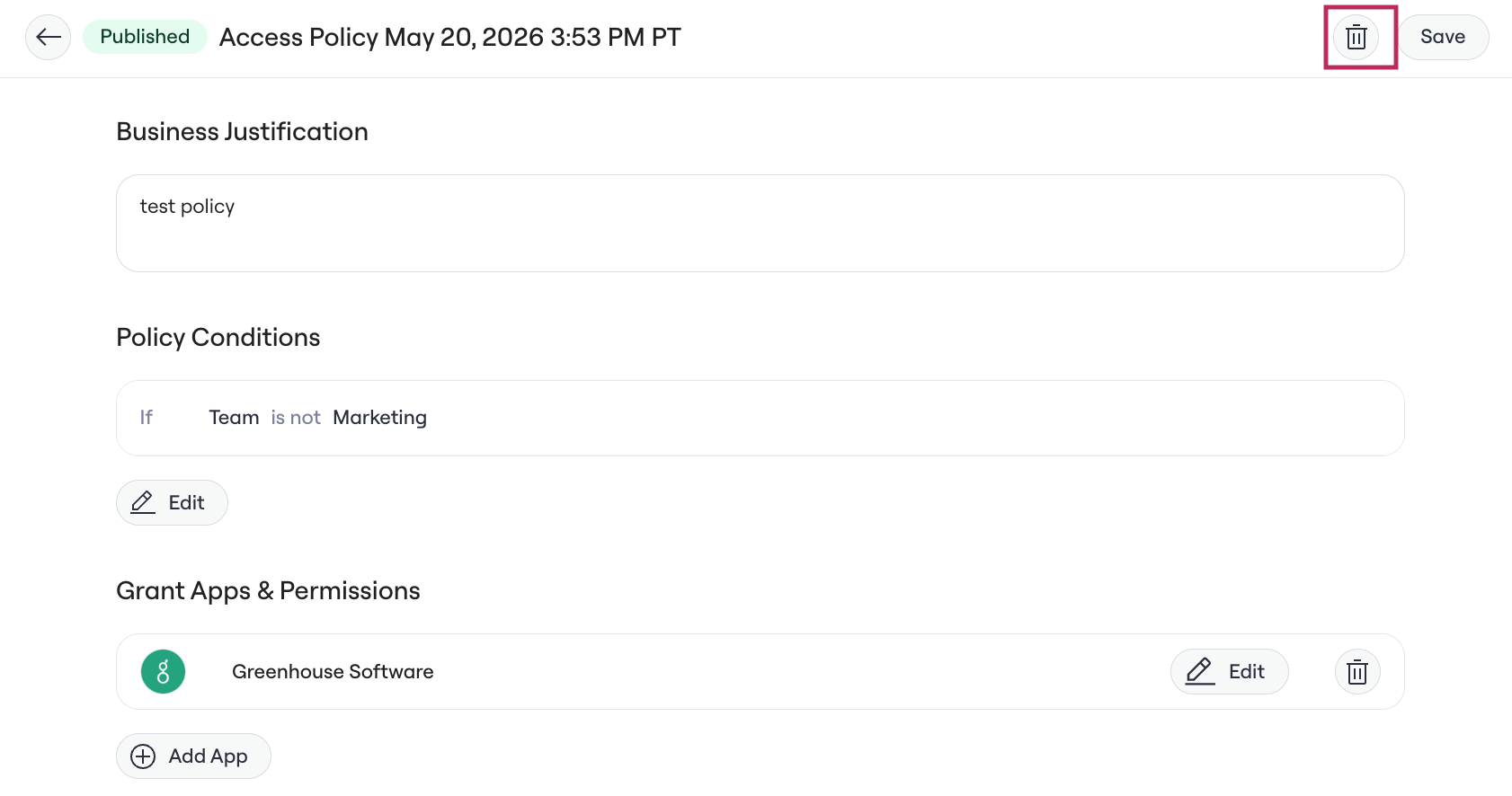The image size is (1512, 796).
Task: Save the access policy
Action: pyautogui.click(x=1443, y=37)
